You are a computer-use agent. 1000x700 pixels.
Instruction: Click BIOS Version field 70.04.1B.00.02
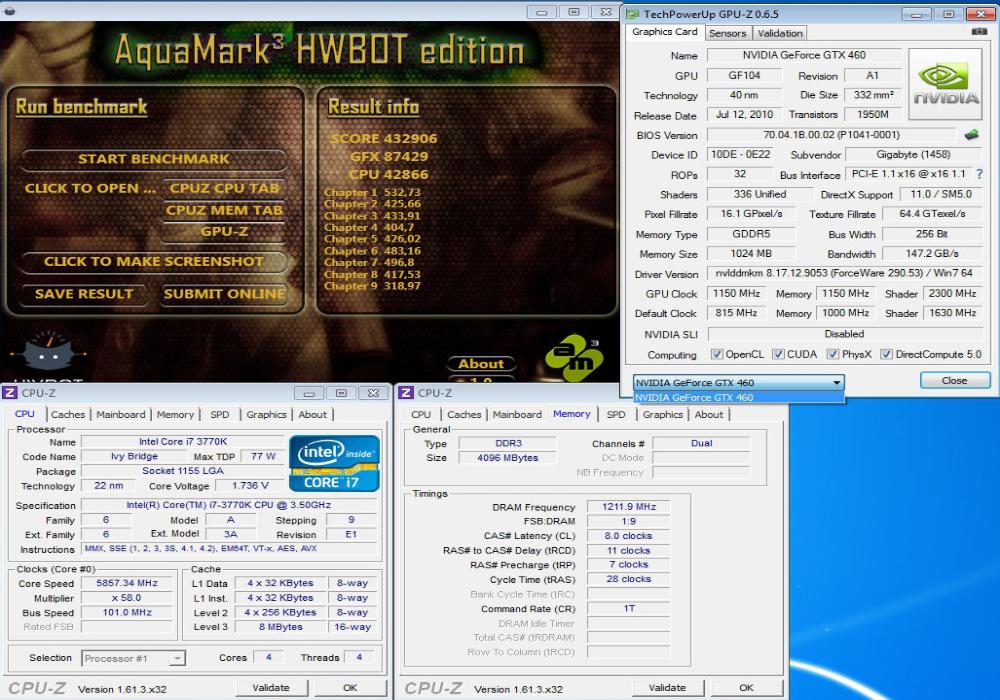(x=832, y=135)
